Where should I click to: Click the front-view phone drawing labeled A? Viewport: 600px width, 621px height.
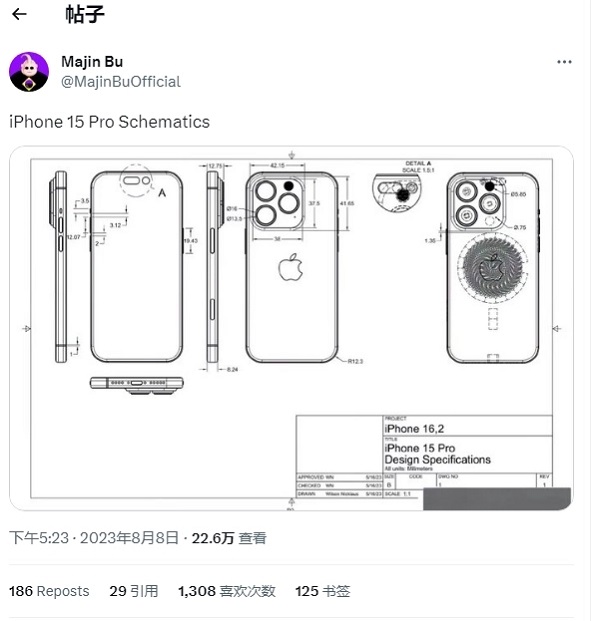138,265
